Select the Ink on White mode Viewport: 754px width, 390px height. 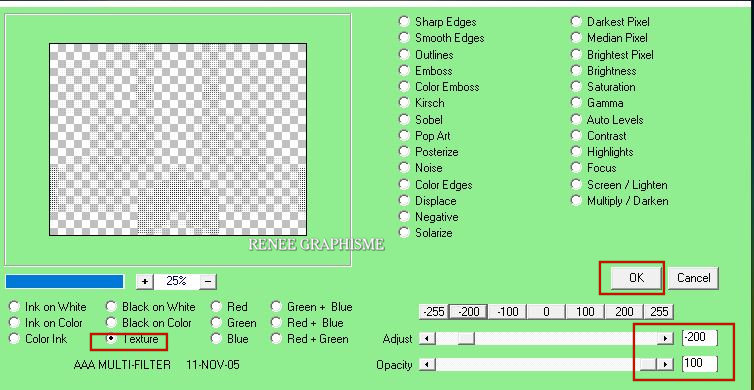pos(48,307)
